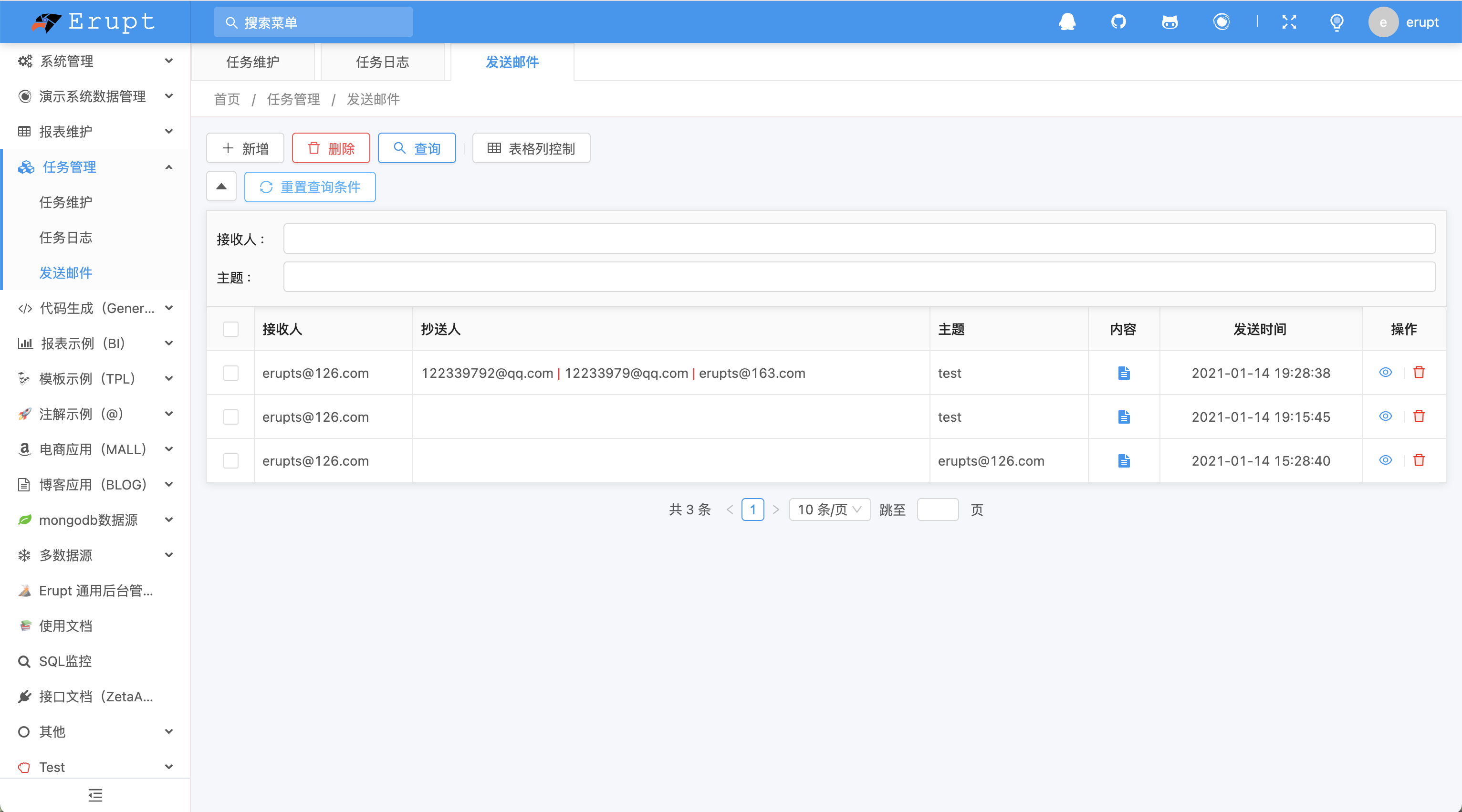Click the QQ penguin icon in header
This screenshot has width=1462, height=812.
click(1067, 22)
